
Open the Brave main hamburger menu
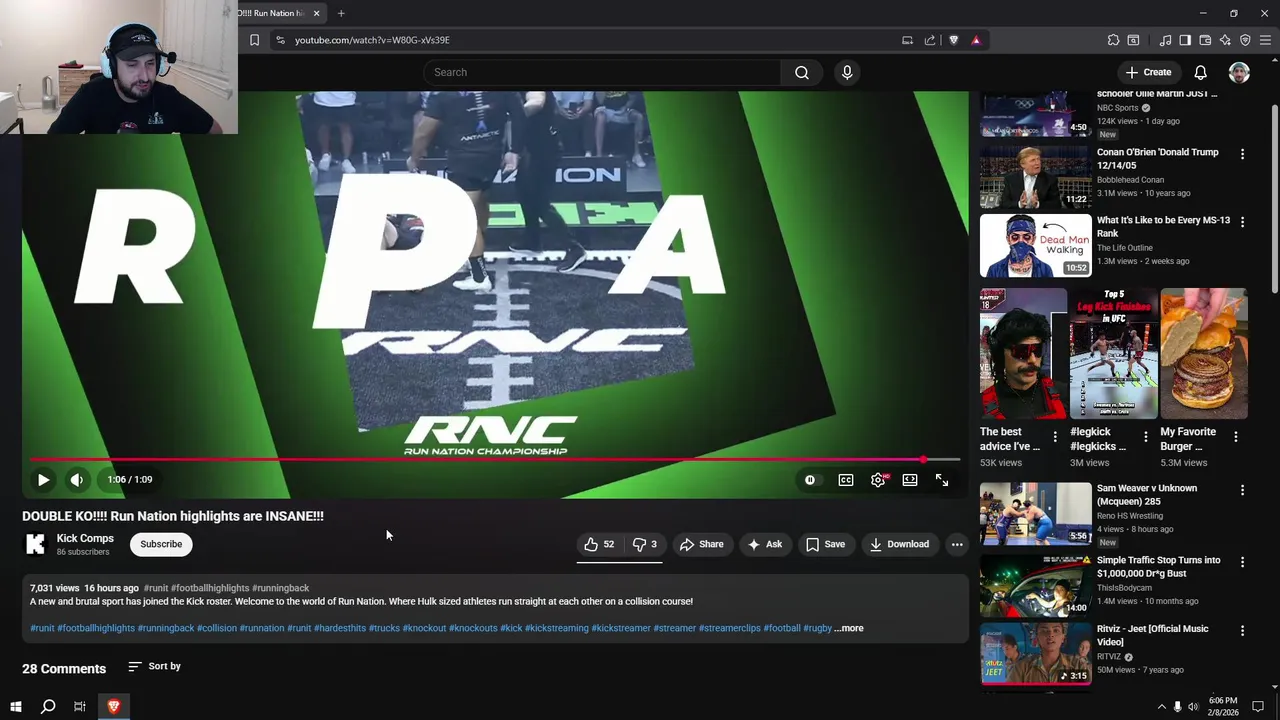click(x=1265, y=40)
